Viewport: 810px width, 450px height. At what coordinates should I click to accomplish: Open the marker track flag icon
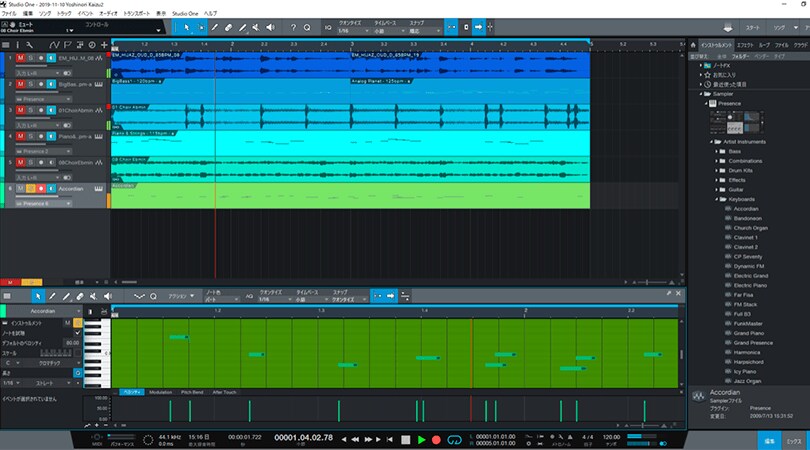[67, 45]
